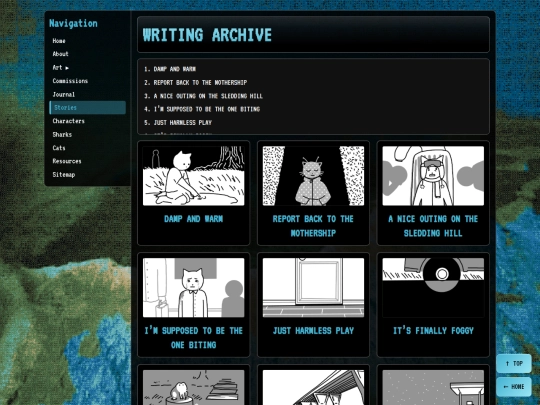Open the Characters page
The height and width of the screenshot is (405, 540).
pos(69,121)
